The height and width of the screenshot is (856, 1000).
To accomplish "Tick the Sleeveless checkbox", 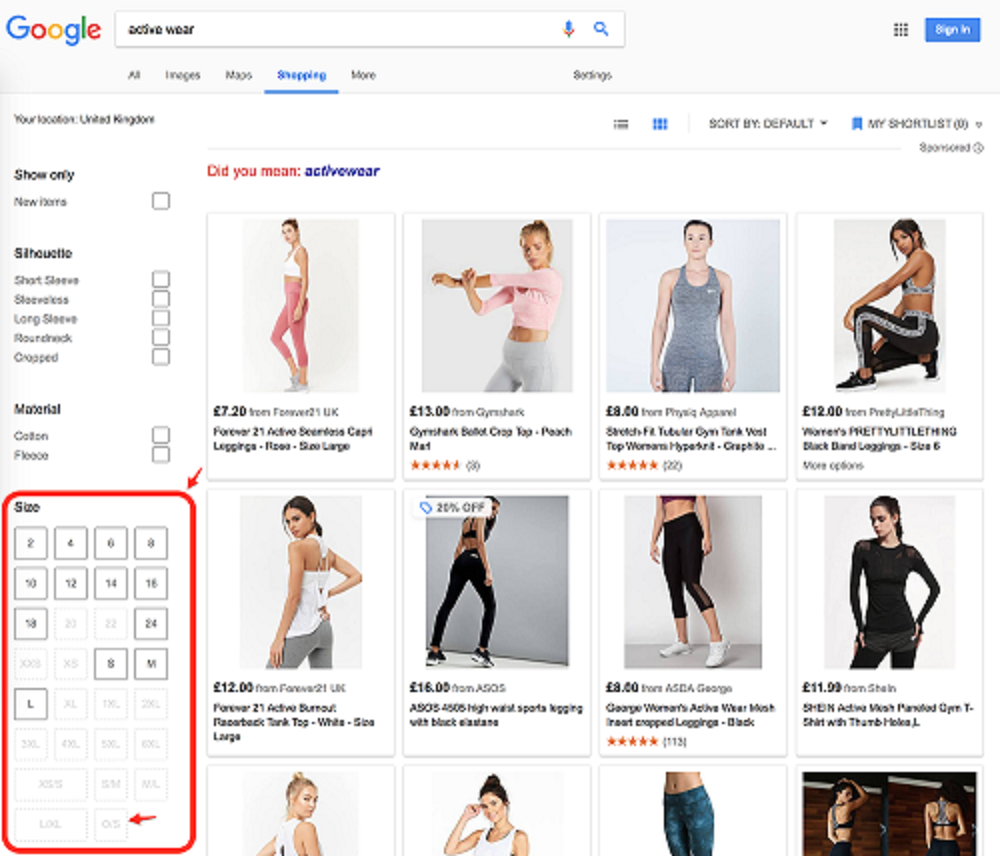I will [x=161, y=299].
